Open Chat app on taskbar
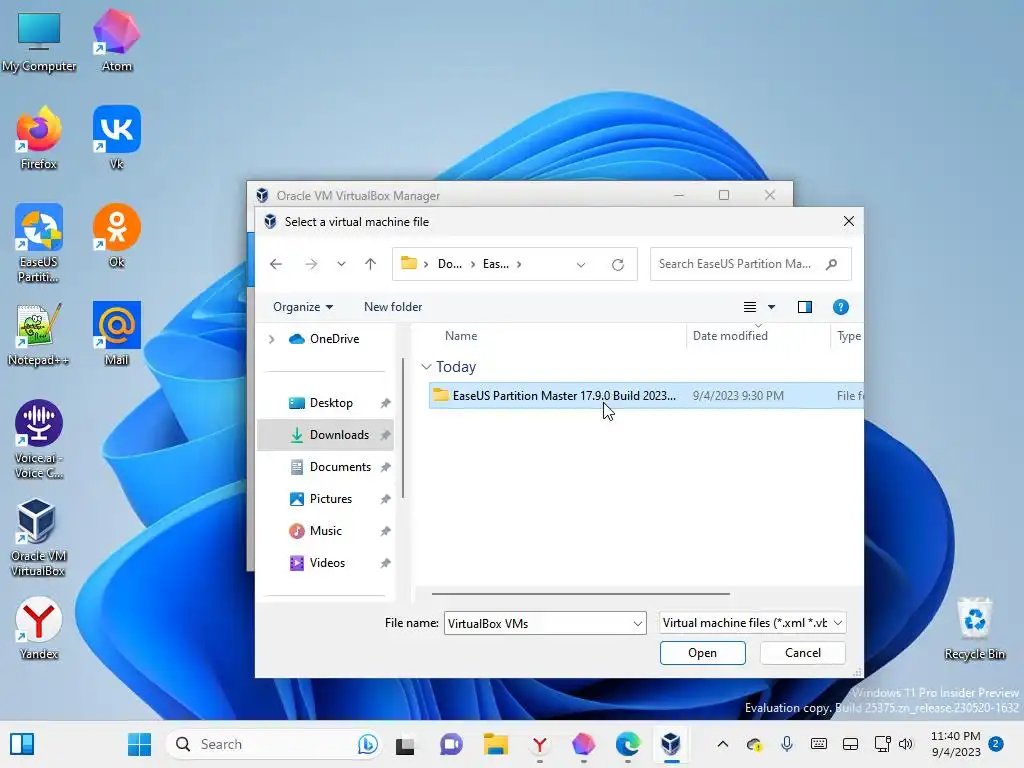The image size is (1024, 768). click(451, 744)
